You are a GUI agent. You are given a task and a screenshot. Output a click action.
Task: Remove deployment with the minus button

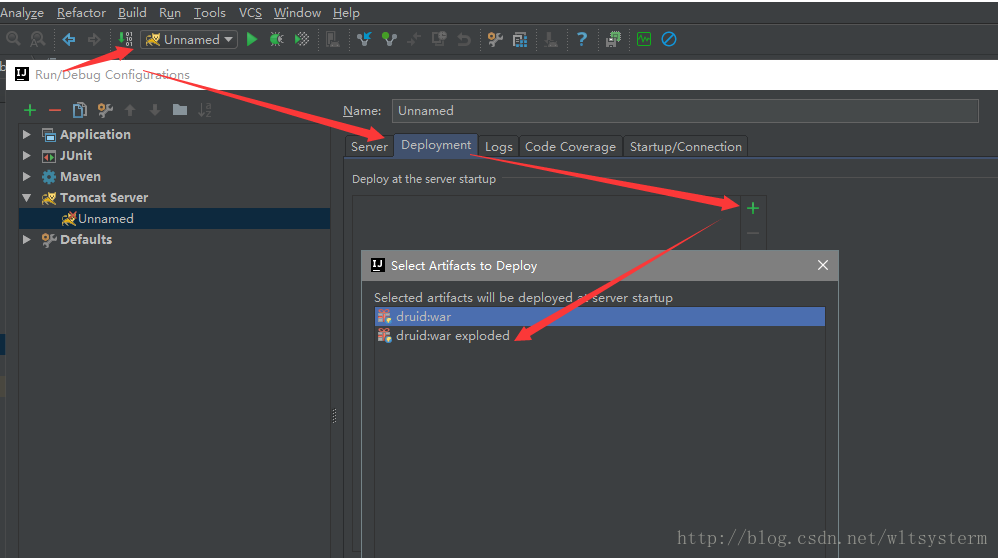[753, 234]
